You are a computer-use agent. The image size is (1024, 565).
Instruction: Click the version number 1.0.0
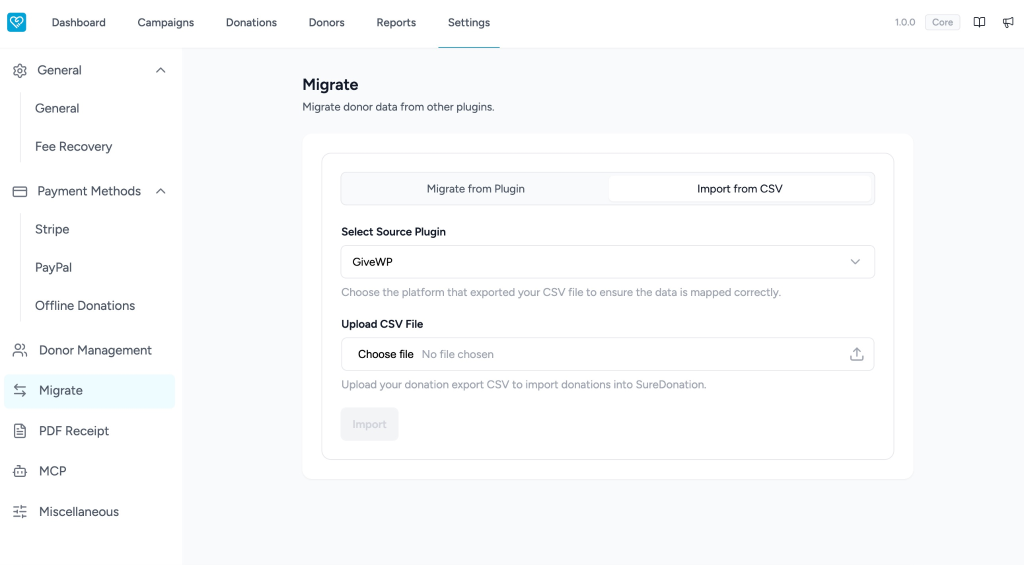(904, 22)
